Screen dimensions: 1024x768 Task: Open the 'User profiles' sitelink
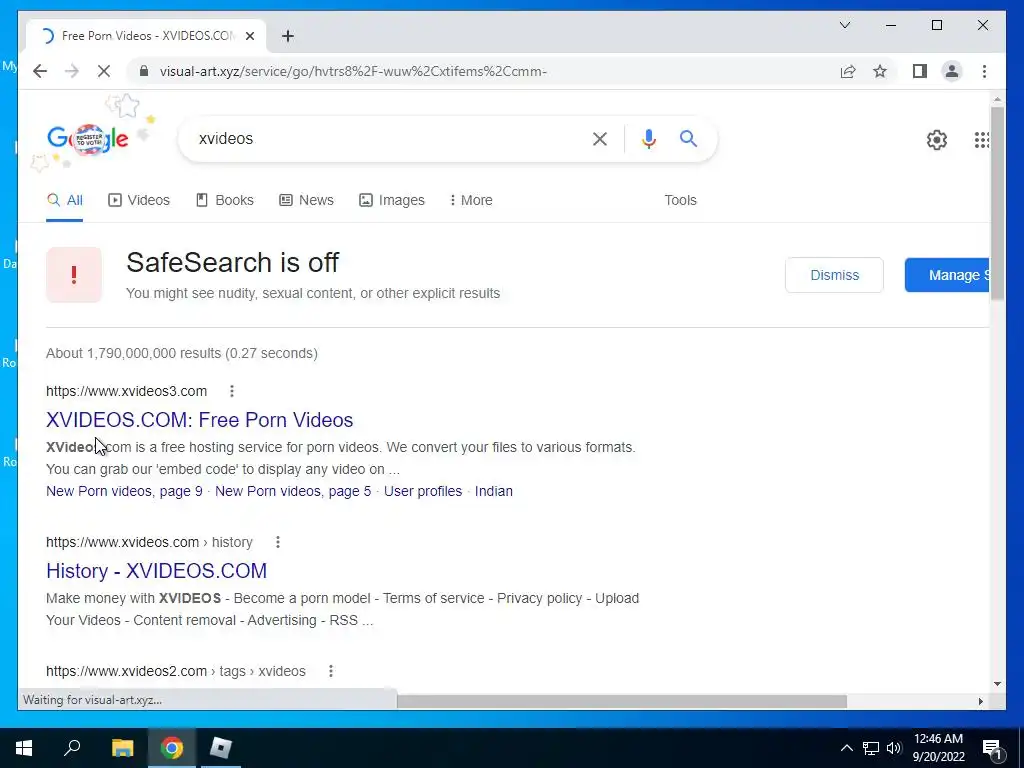pos(423,491)
